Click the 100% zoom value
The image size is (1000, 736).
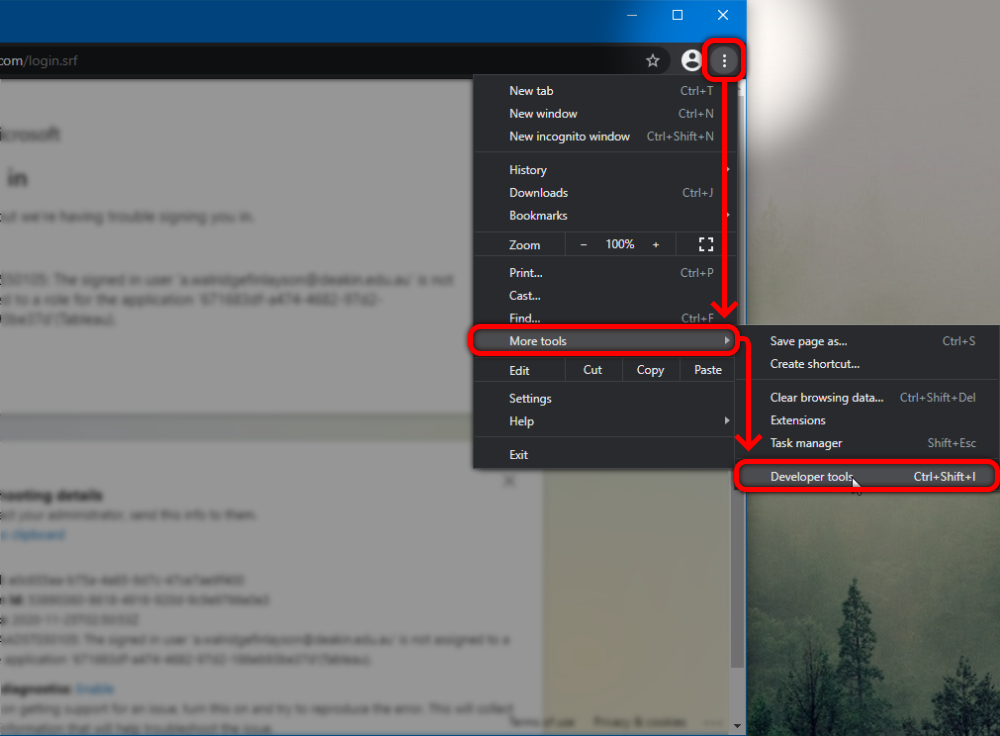(x=619, y=244)
